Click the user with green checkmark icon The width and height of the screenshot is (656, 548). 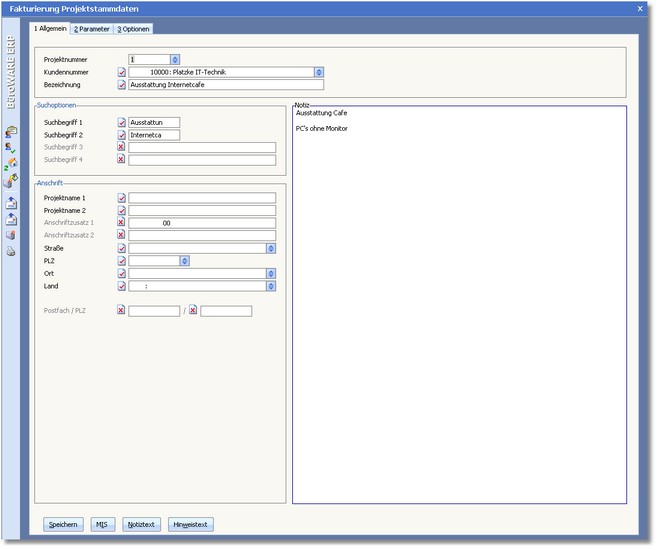[x=11, y=147]
